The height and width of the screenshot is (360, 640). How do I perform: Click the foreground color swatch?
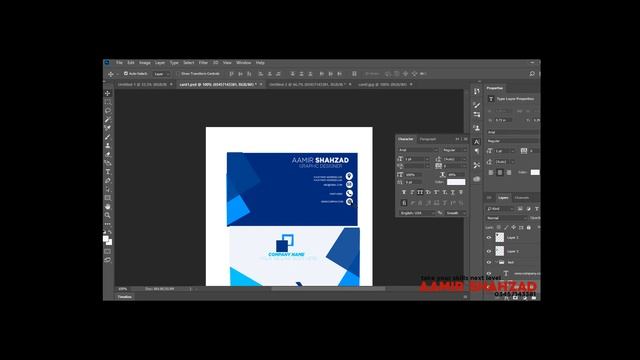pyautogui.click(x=106, y=239)
